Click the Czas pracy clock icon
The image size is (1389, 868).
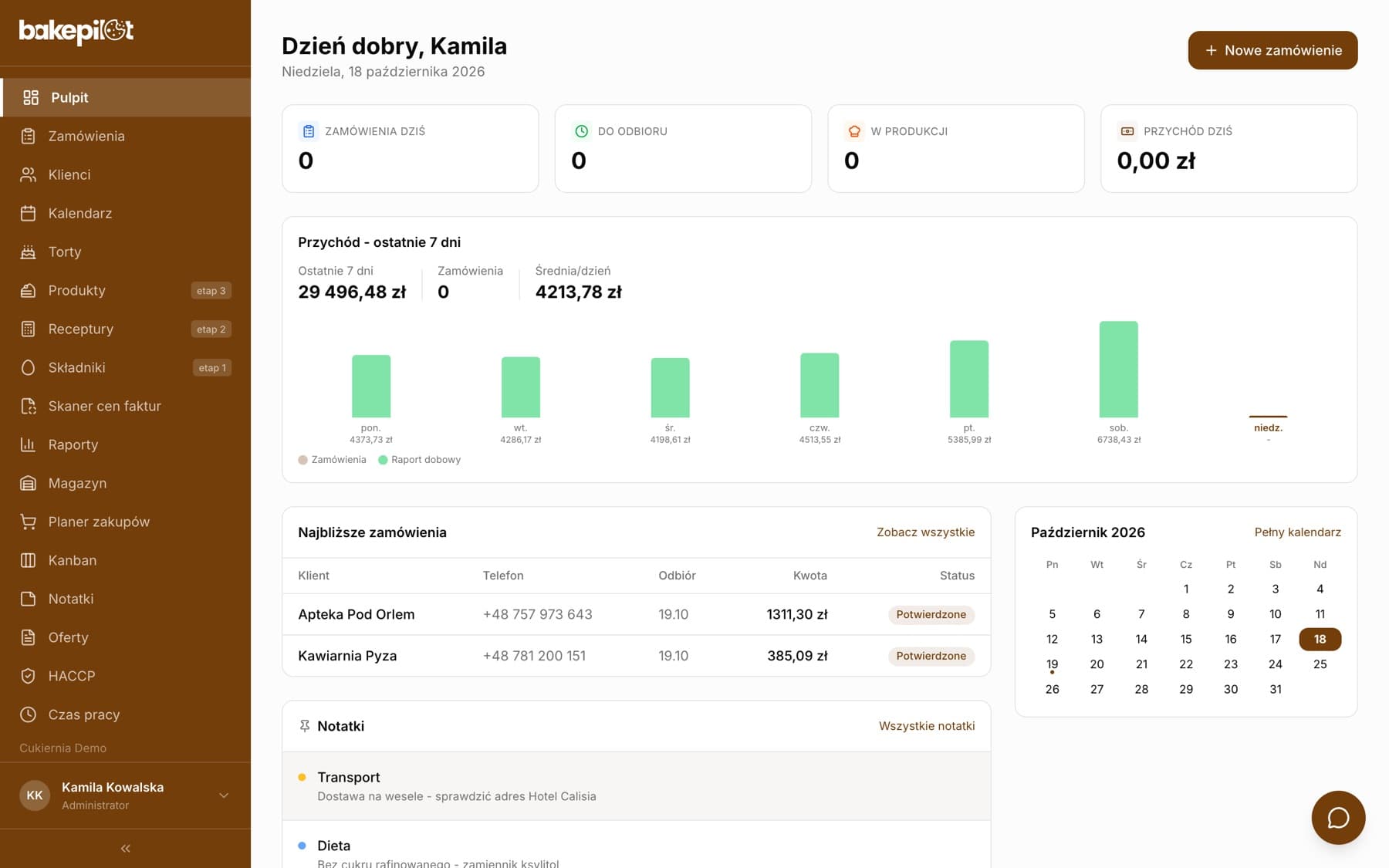[x=29, y=714]
